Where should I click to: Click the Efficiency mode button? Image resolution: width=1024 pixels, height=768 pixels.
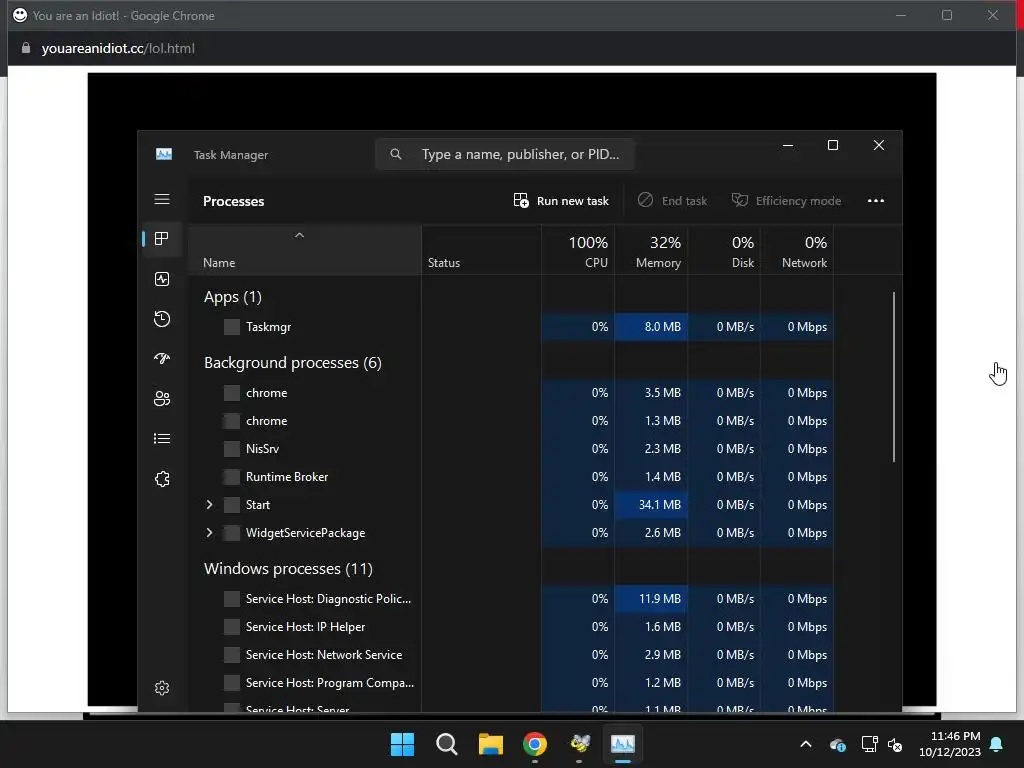(786, 200)
